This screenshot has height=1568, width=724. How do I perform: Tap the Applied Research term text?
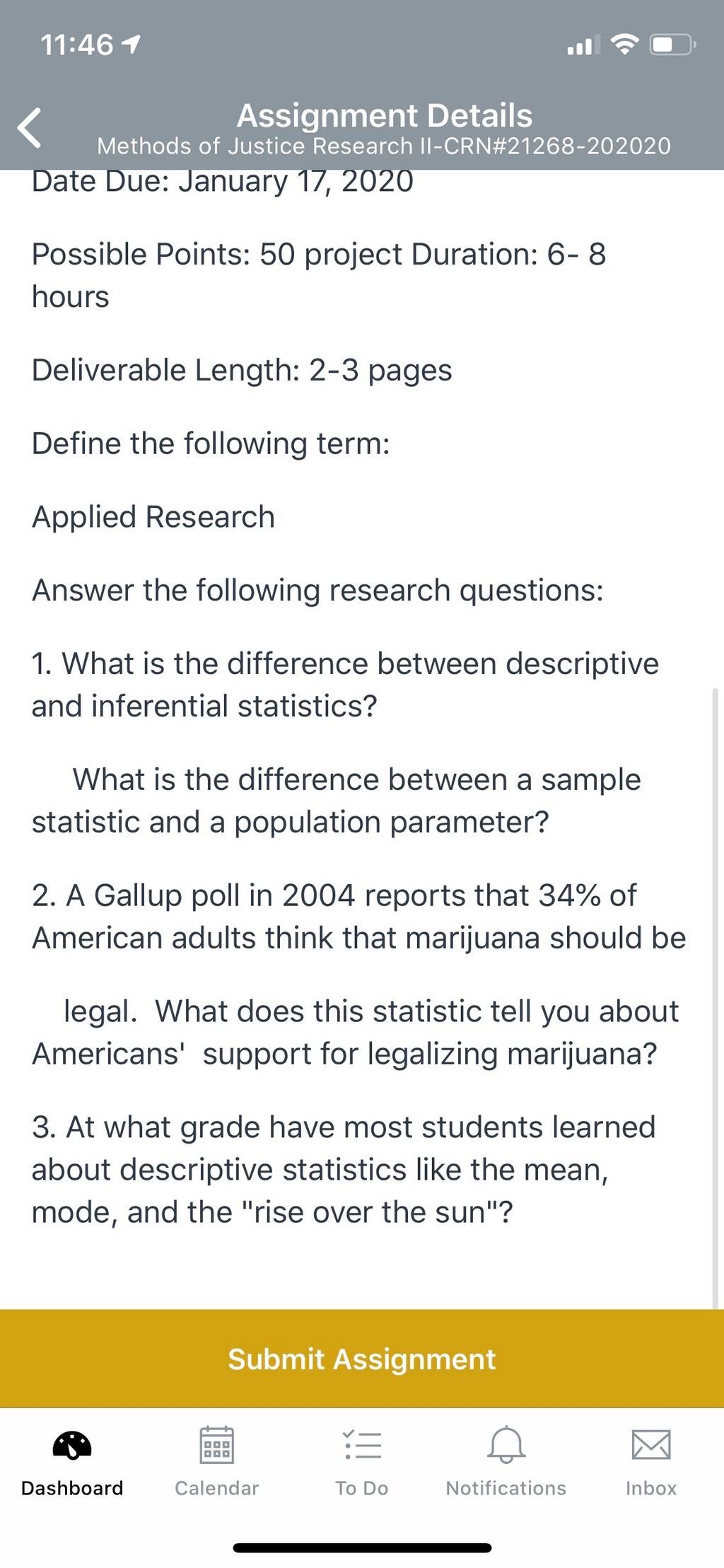(x=153, y=517)
